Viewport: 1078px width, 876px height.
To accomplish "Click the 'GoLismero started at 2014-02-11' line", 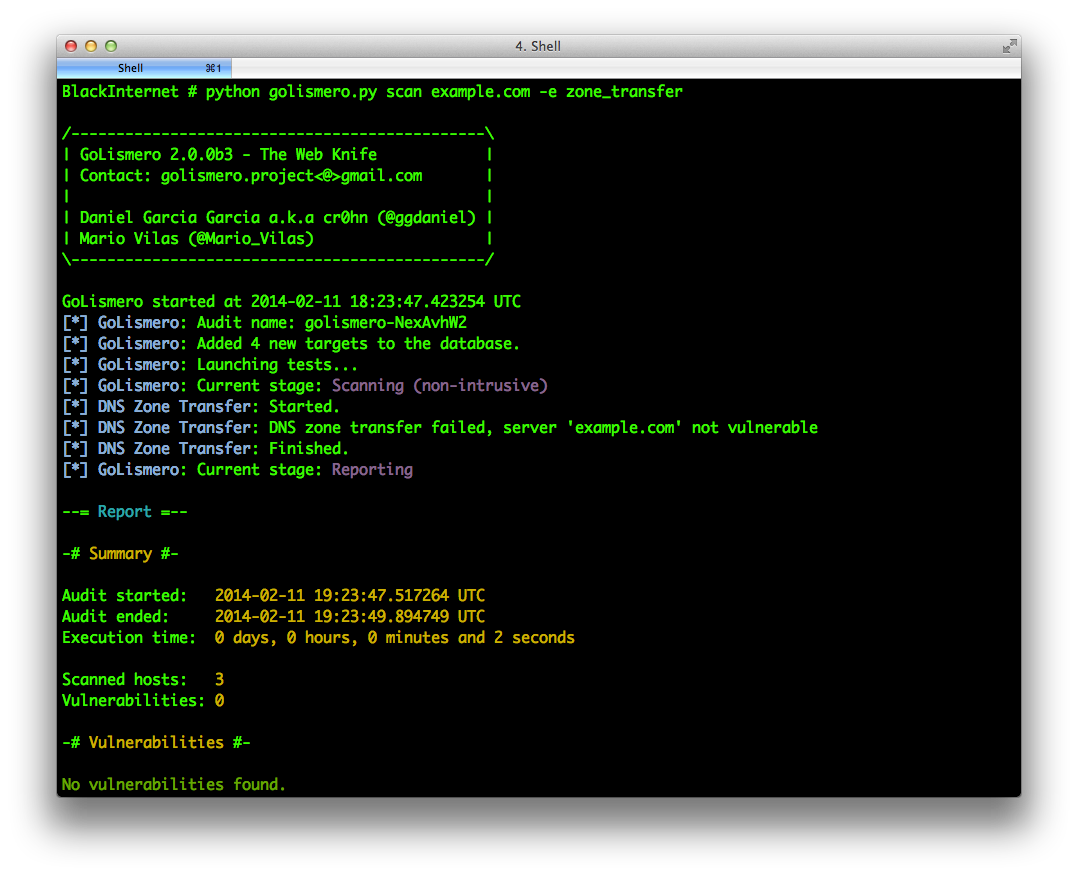I will point(292,302).
